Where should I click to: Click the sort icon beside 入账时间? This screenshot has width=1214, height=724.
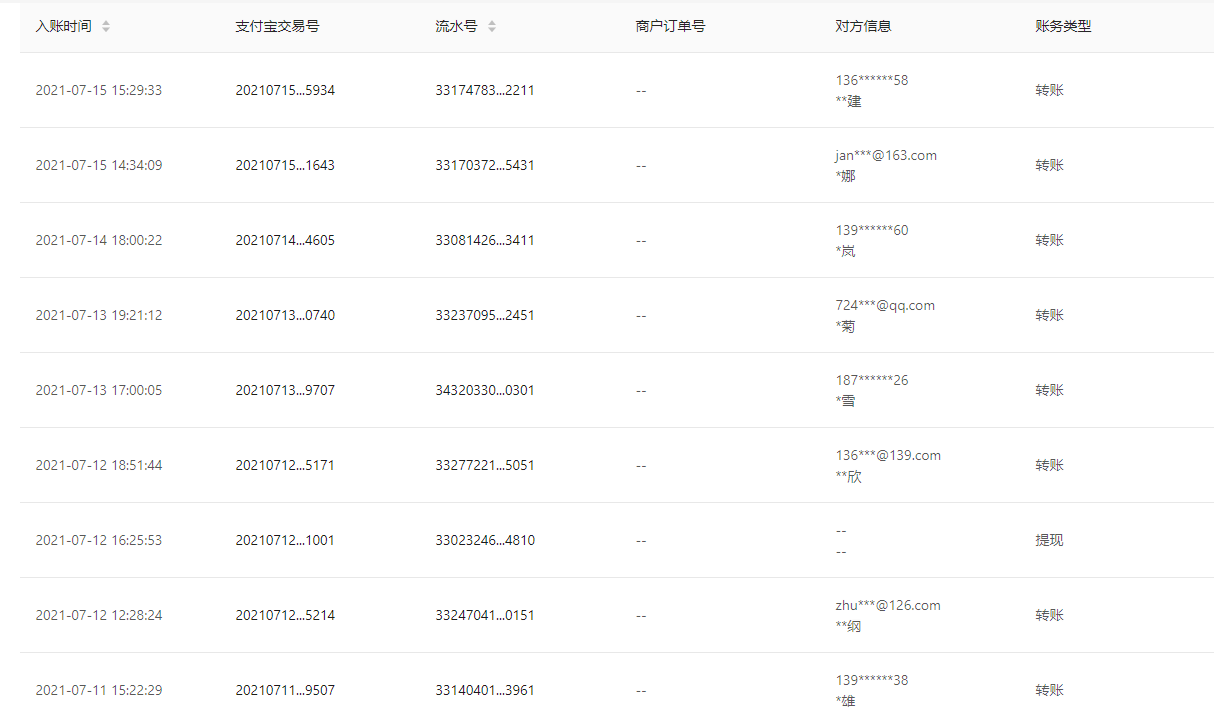click(x=106, y=26)
